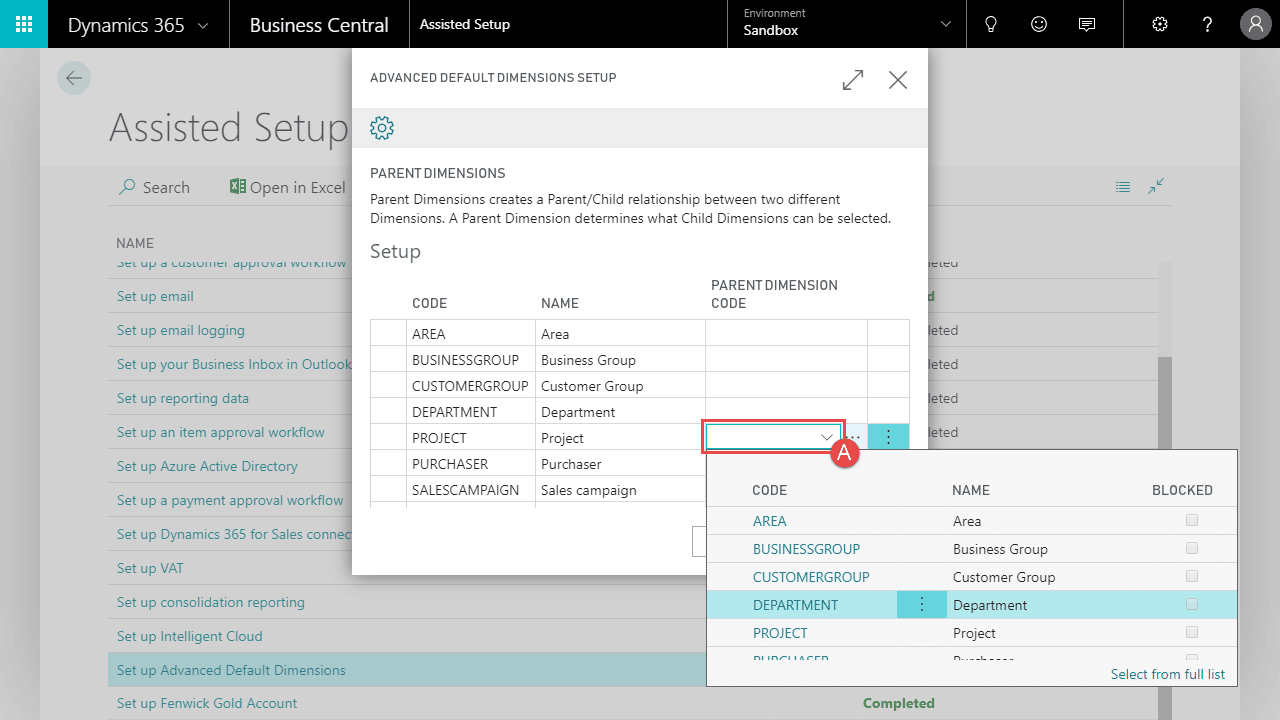This screenshot has height=720, width=1280.
Task: Click the Search magnifier in the list toolbar
Action: coord(154,187)
